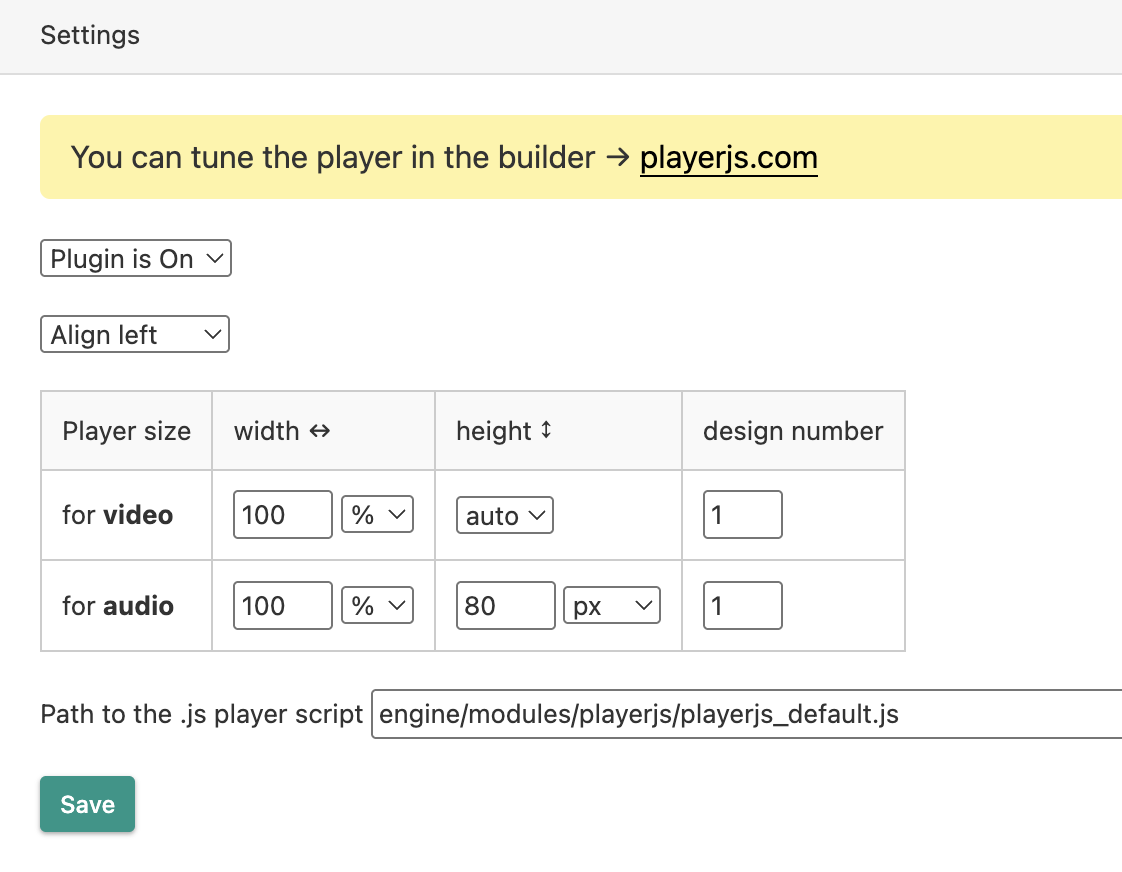The width and height of the screenshot is (1122, 872).
Task: Click the audio design number field
Action: coord(742,606)
